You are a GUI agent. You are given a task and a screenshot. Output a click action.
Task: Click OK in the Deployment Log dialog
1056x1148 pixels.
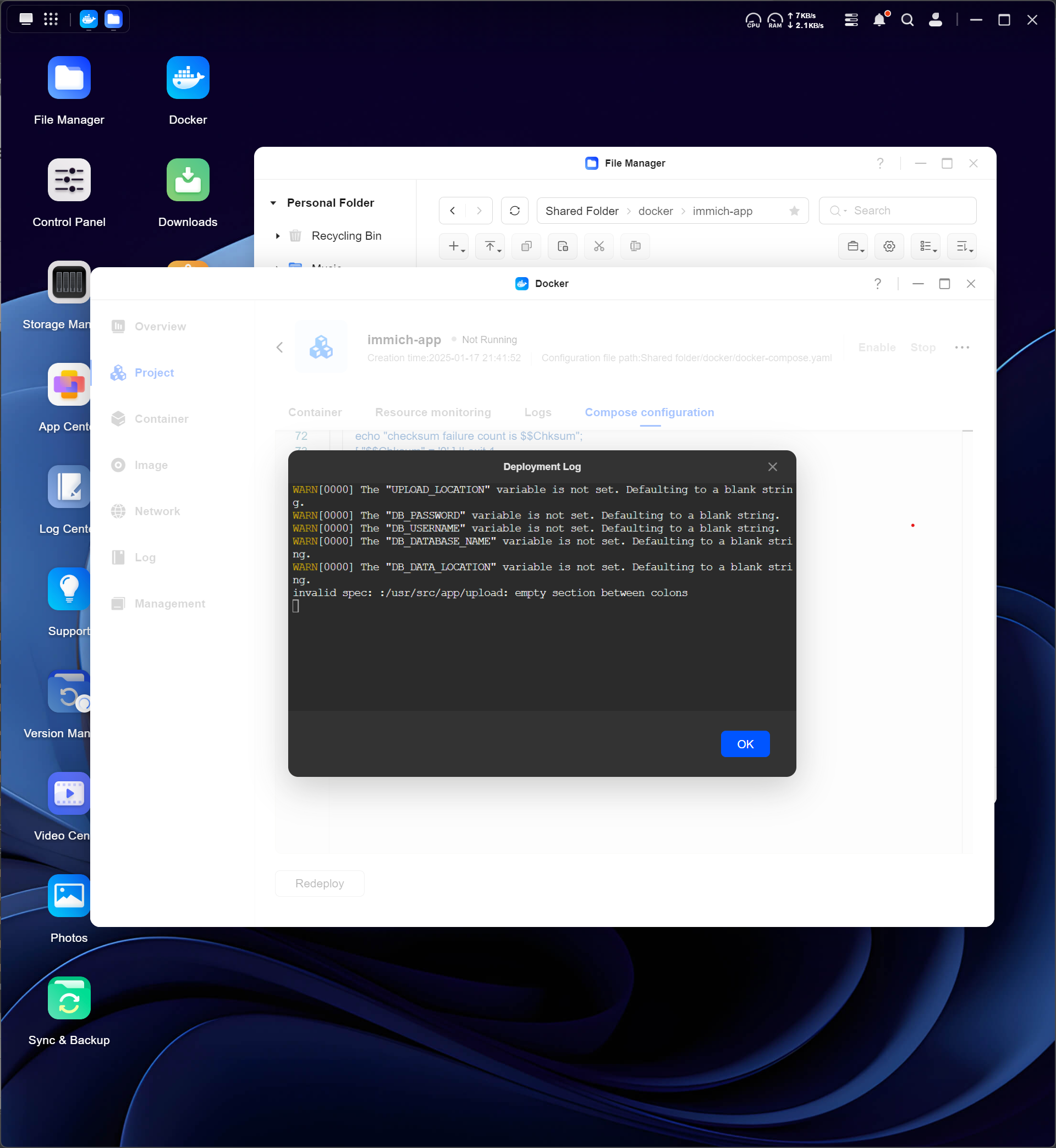745,744
